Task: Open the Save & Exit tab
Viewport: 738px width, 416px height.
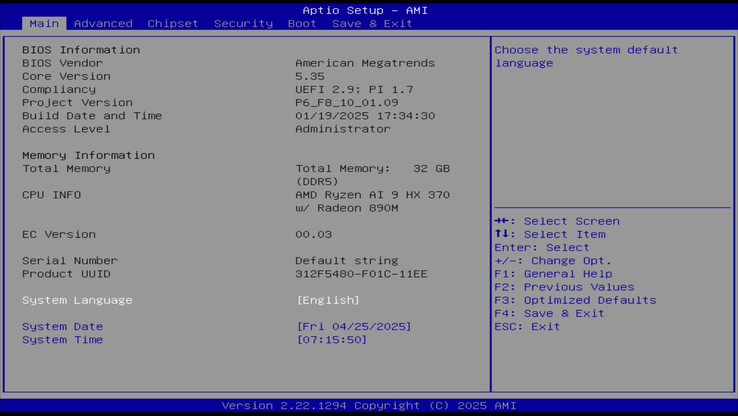Action: [x=372, y=24]
